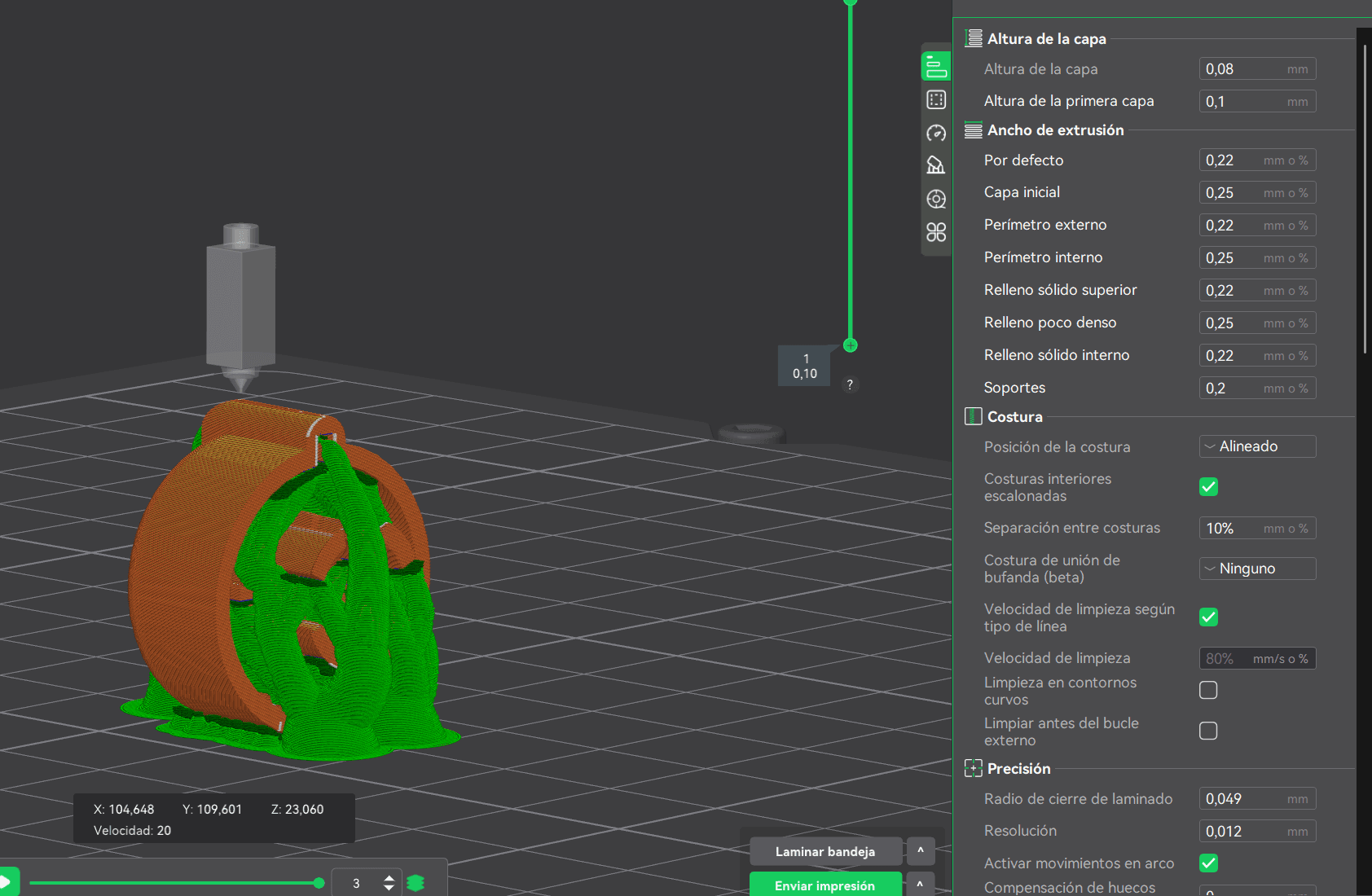
Task: Click Soportes width field
Action: click(1257, 389)
